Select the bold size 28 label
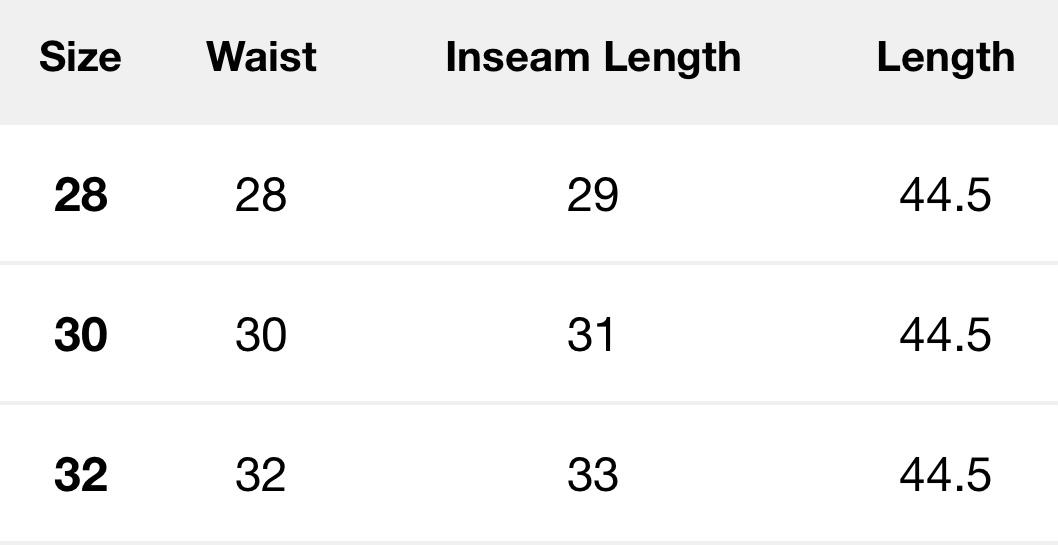 tap(80, 195)
